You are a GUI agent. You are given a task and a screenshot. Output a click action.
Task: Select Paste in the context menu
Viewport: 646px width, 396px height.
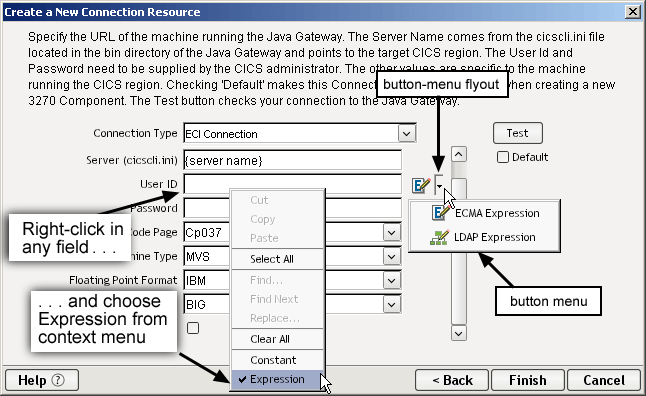(277, 238)
